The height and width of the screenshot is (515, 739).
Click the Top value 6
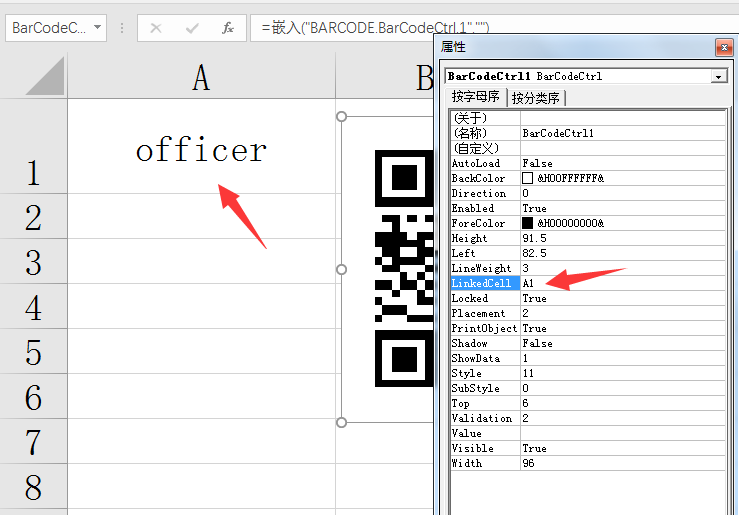pos(526,403)
